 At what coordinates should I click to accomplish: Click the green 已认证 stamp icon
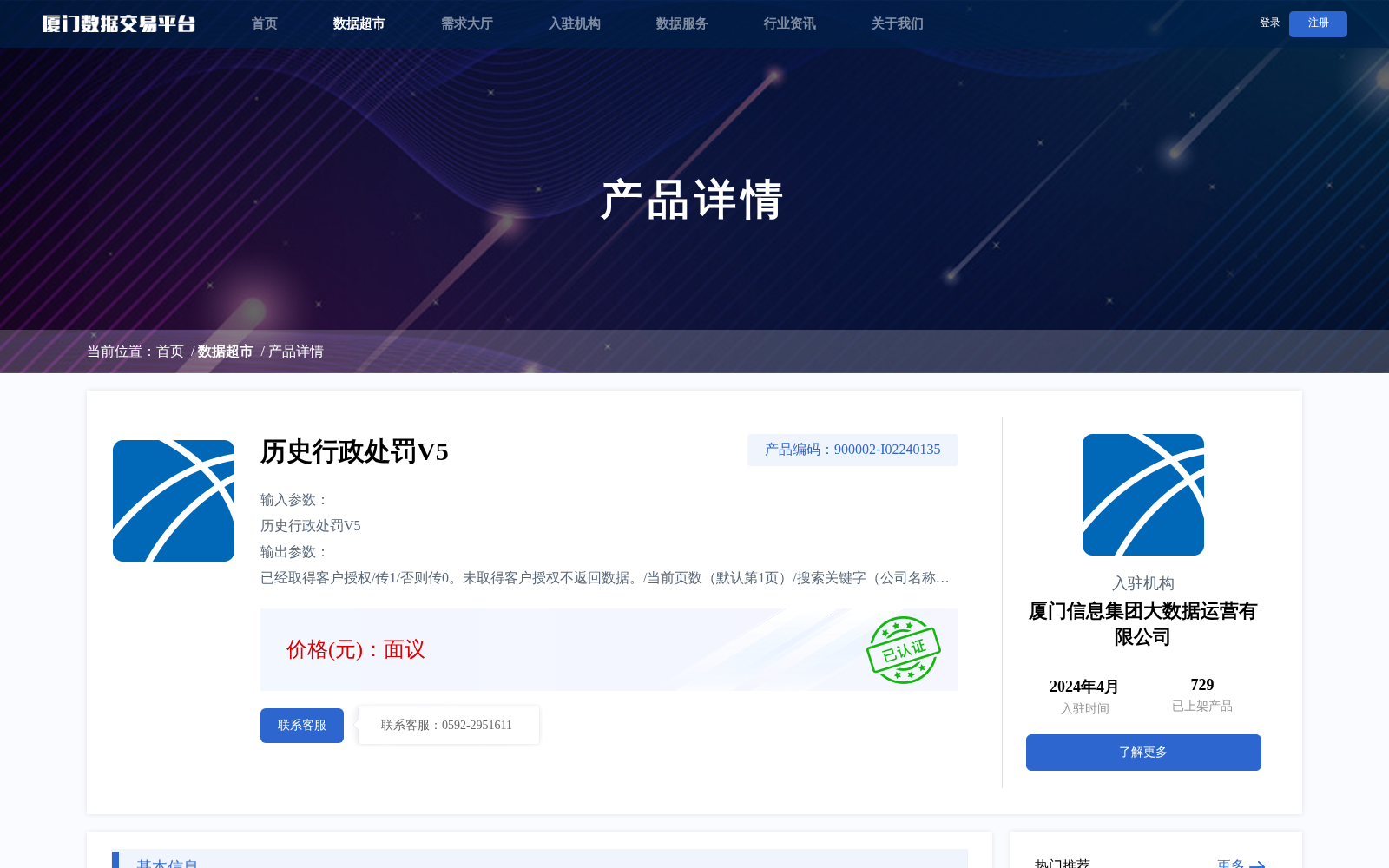903,650
